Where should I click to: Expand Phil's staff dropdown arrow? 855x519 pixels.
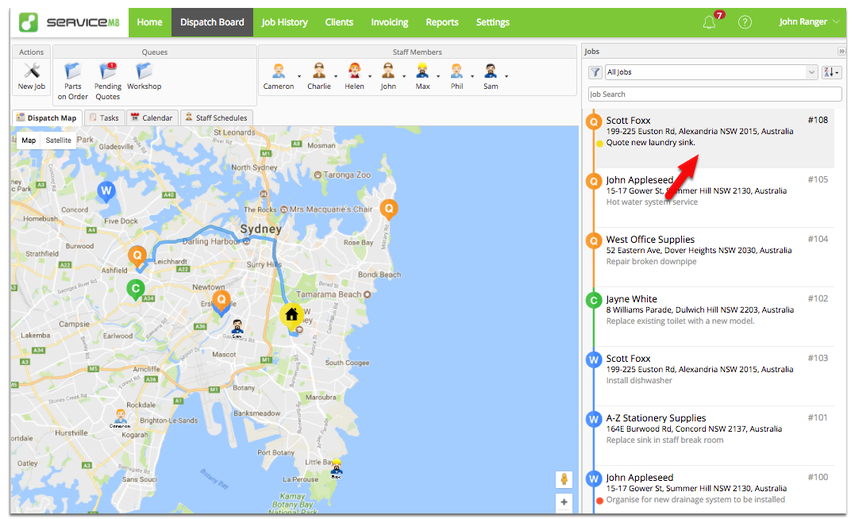pos(472,76)
